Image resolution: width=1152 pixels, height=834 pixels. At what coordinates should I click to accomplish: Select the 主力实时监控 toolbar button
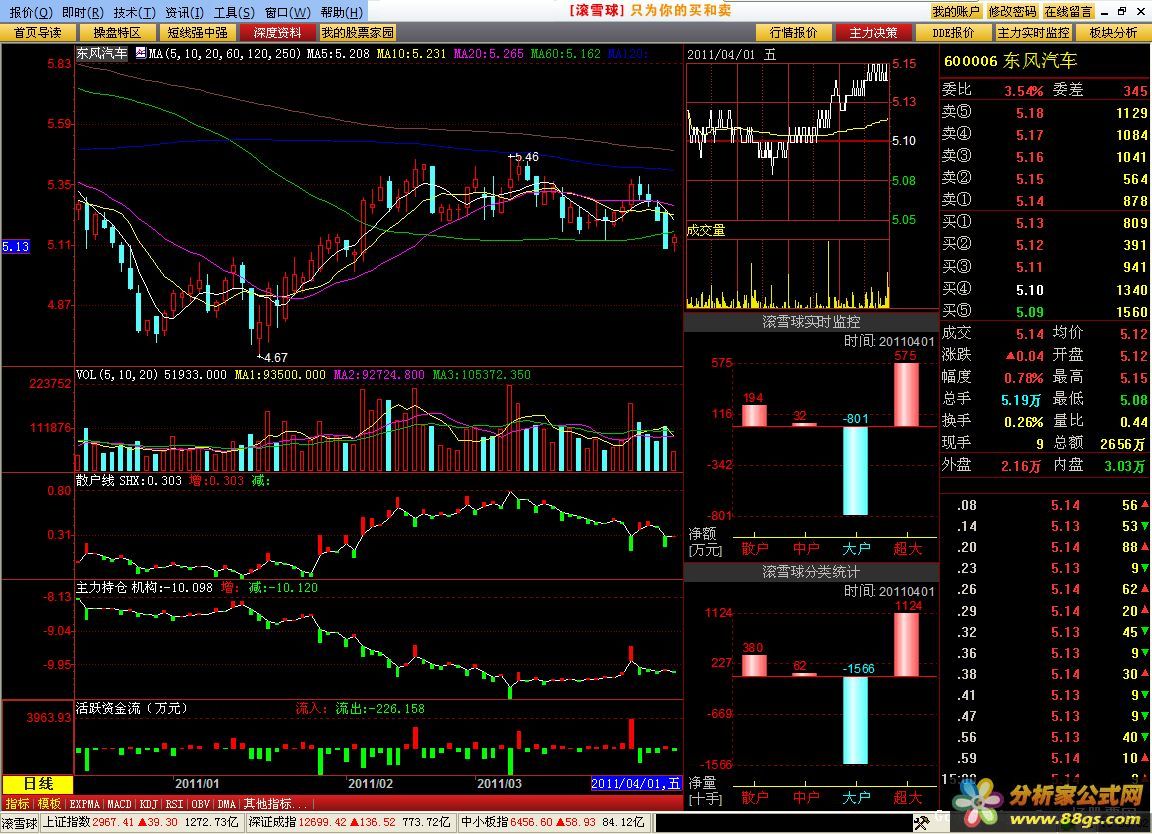click(1033, 33)
